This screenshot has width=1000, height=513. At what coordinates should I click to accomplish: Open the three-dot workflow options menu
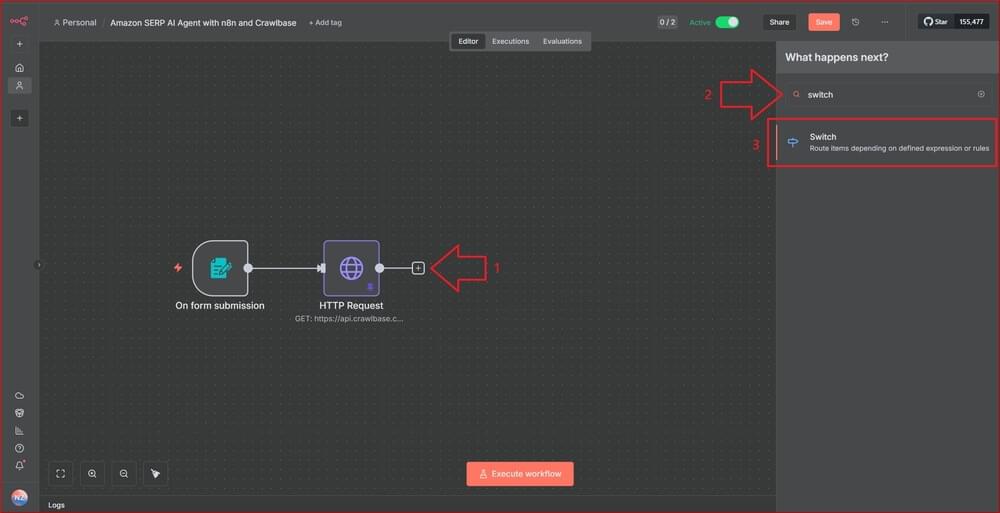click(x=884, y=22)
